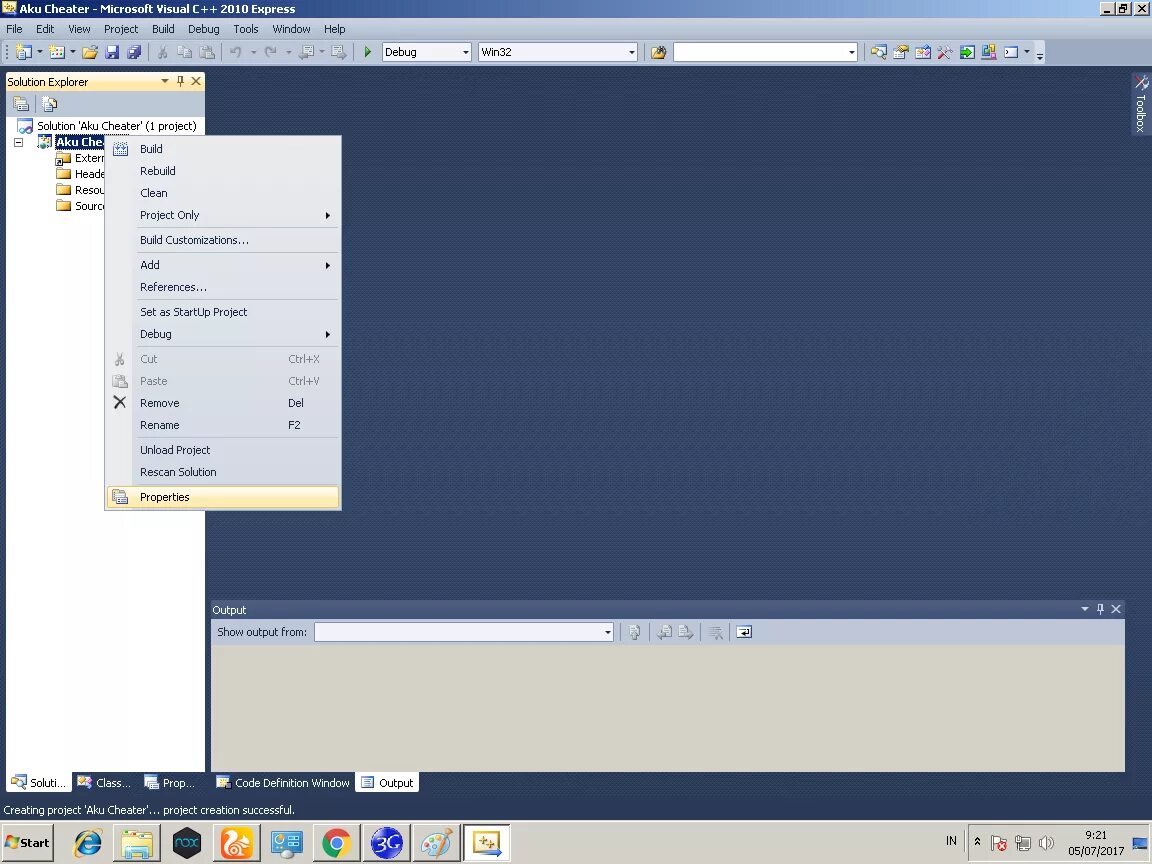Image resolution: width=1152 pixels, height=864 pixels.
Task: Click the Save floppy disk icon
Action: (x=112, y=52)
